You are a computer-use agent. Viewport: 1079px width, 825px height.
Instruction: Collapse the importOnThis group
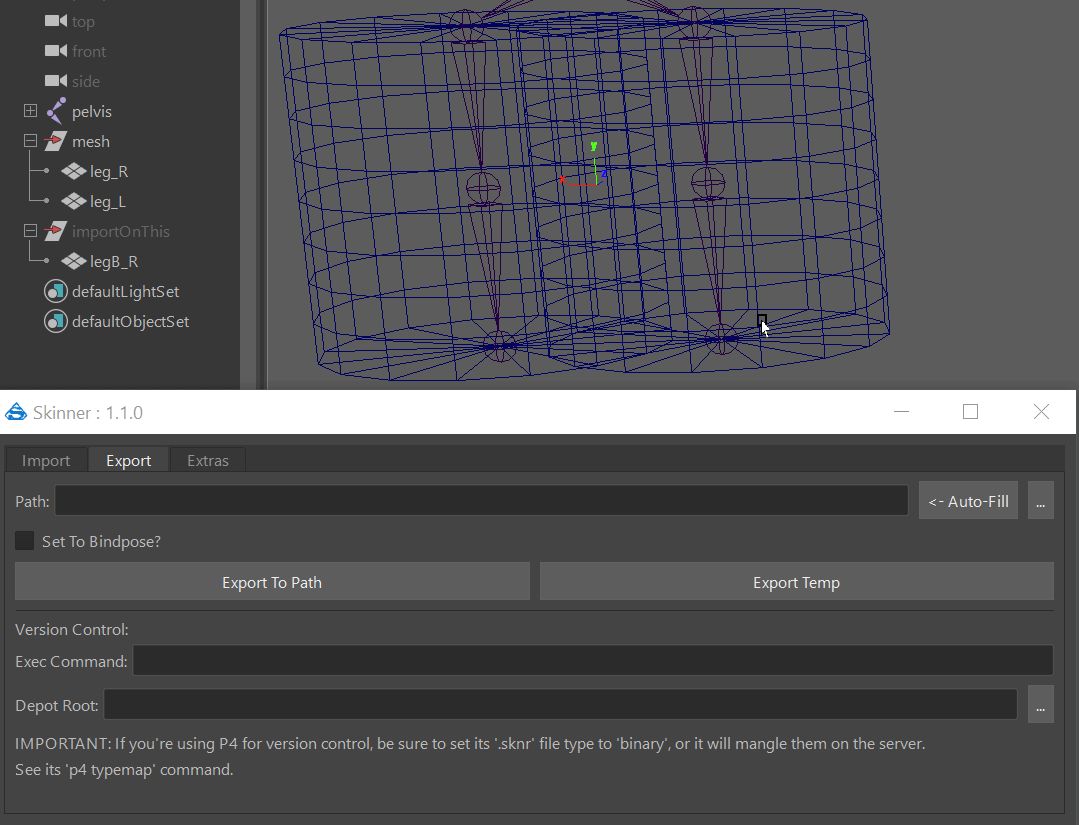click(x=30, y=231)
